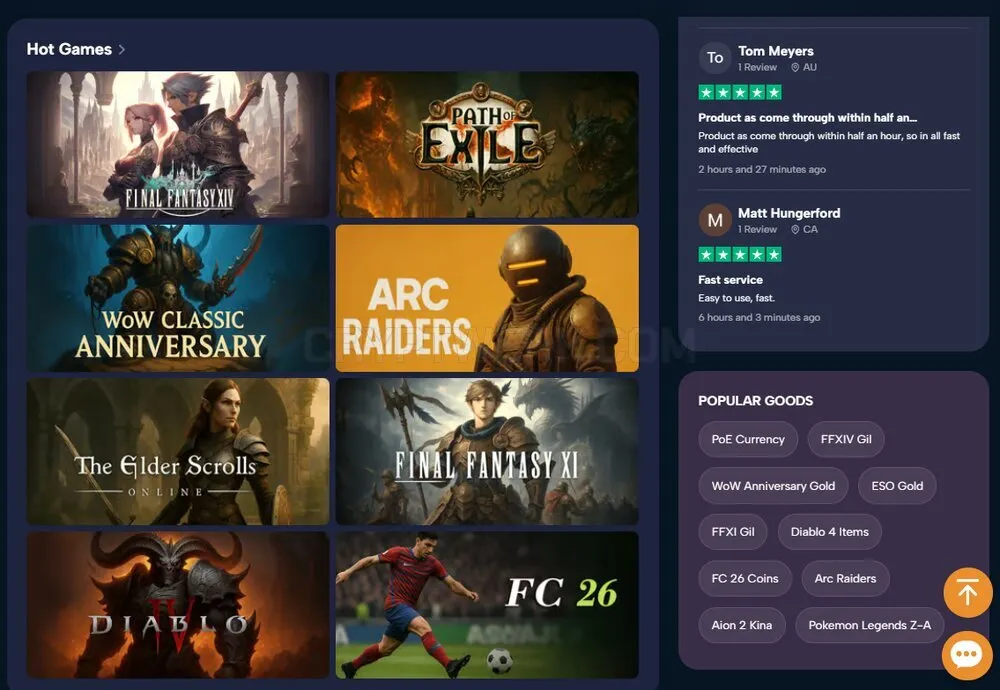This screenshot has width=1000, height=690.
Task: Click the 'AU' country label
Action: [810, 67]
